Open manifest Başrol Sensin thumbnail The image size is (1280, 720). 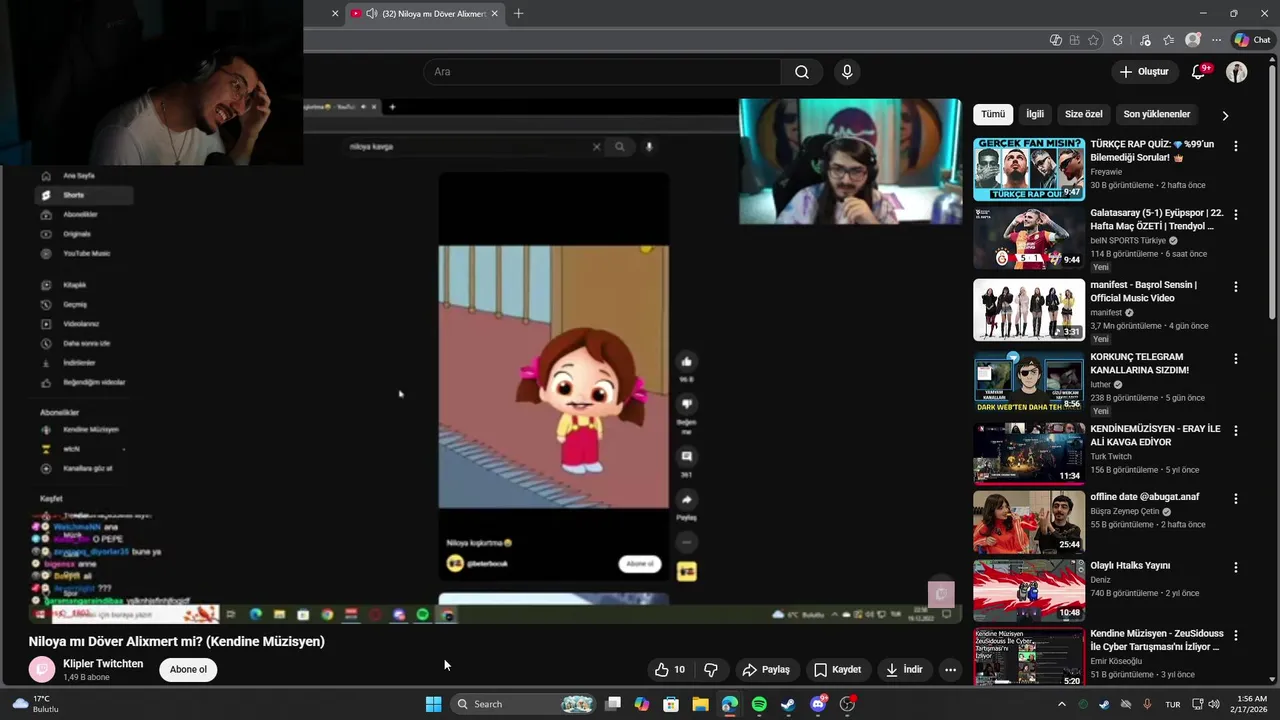[x=1029, y=310]
